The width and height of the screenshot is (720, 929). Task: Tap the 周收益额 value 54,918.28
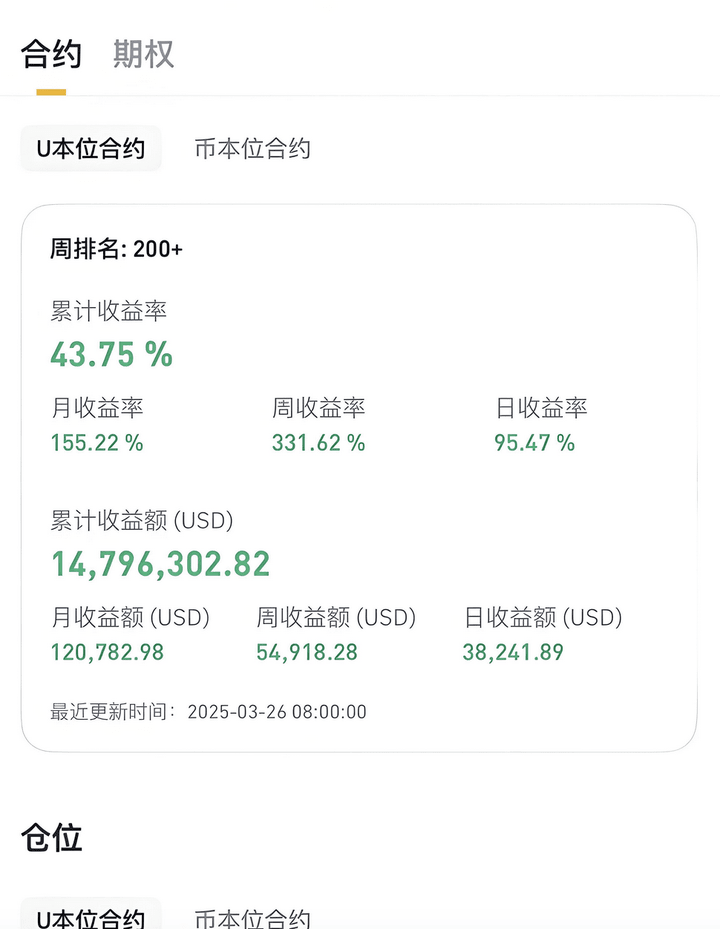(307, 652)
